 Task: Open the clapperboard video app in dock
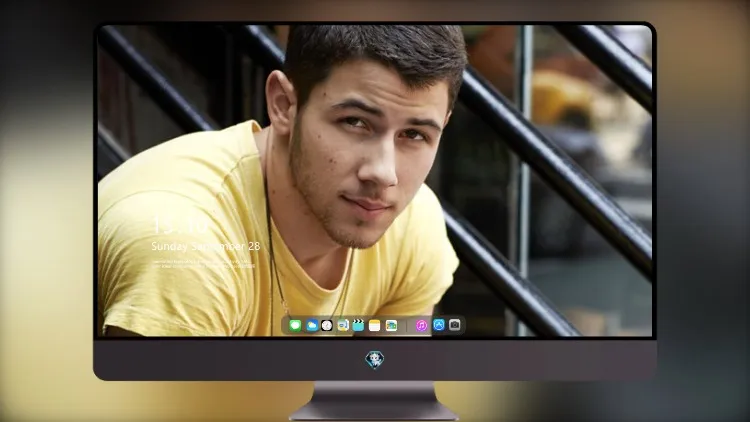358,326
